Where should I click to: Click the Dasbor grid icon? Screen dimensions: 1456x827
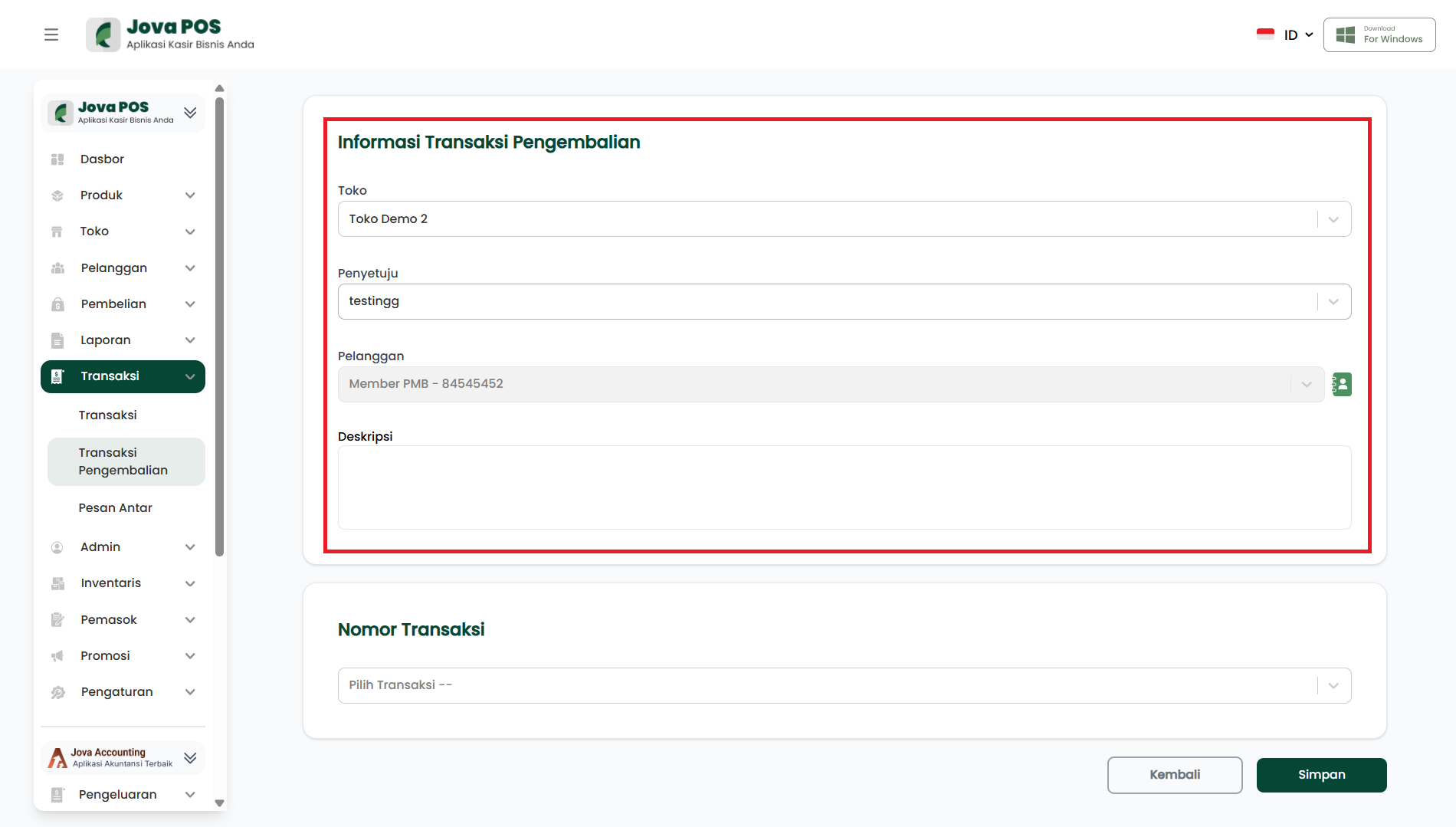pyautogui.click(x=57, y=159)
